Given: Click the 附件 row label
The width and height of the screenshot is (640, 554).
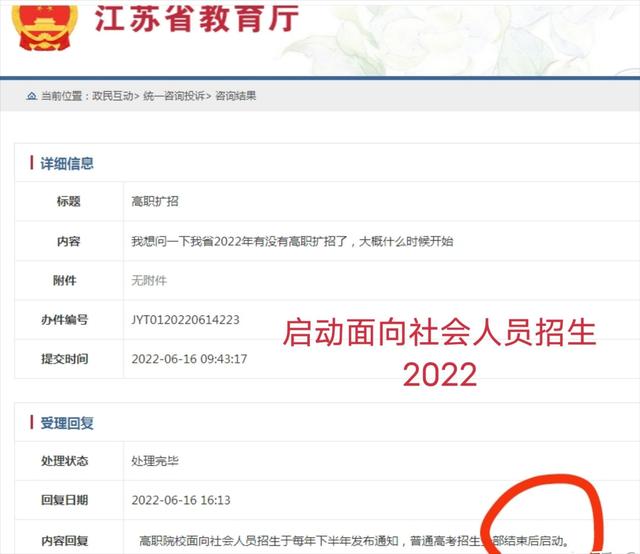Looking at the screenshot, I should [x=64, y=280].
